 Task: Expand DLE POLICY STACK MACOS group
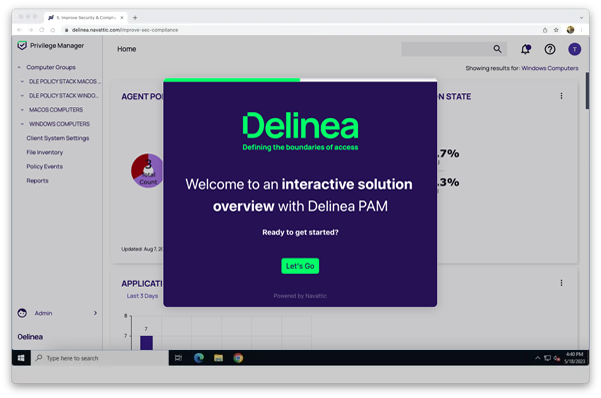(22, 81)
